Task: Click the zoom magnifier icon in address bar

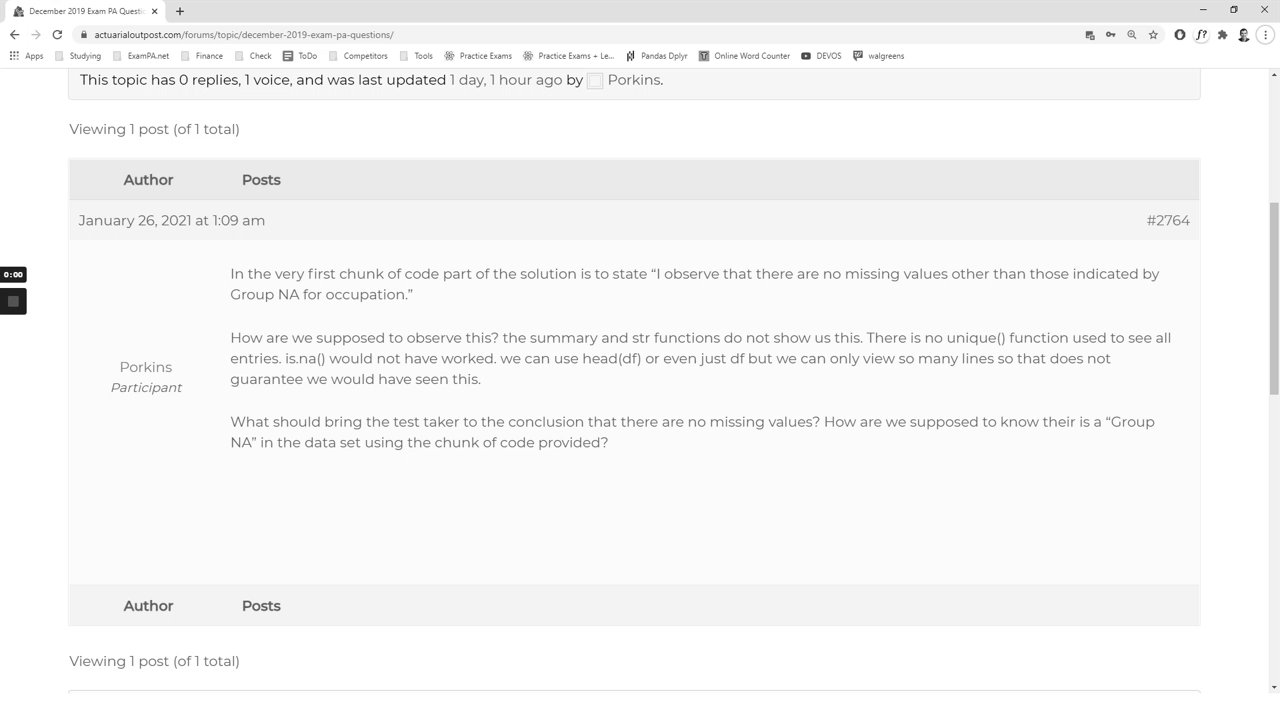Action: [1132, 34]
